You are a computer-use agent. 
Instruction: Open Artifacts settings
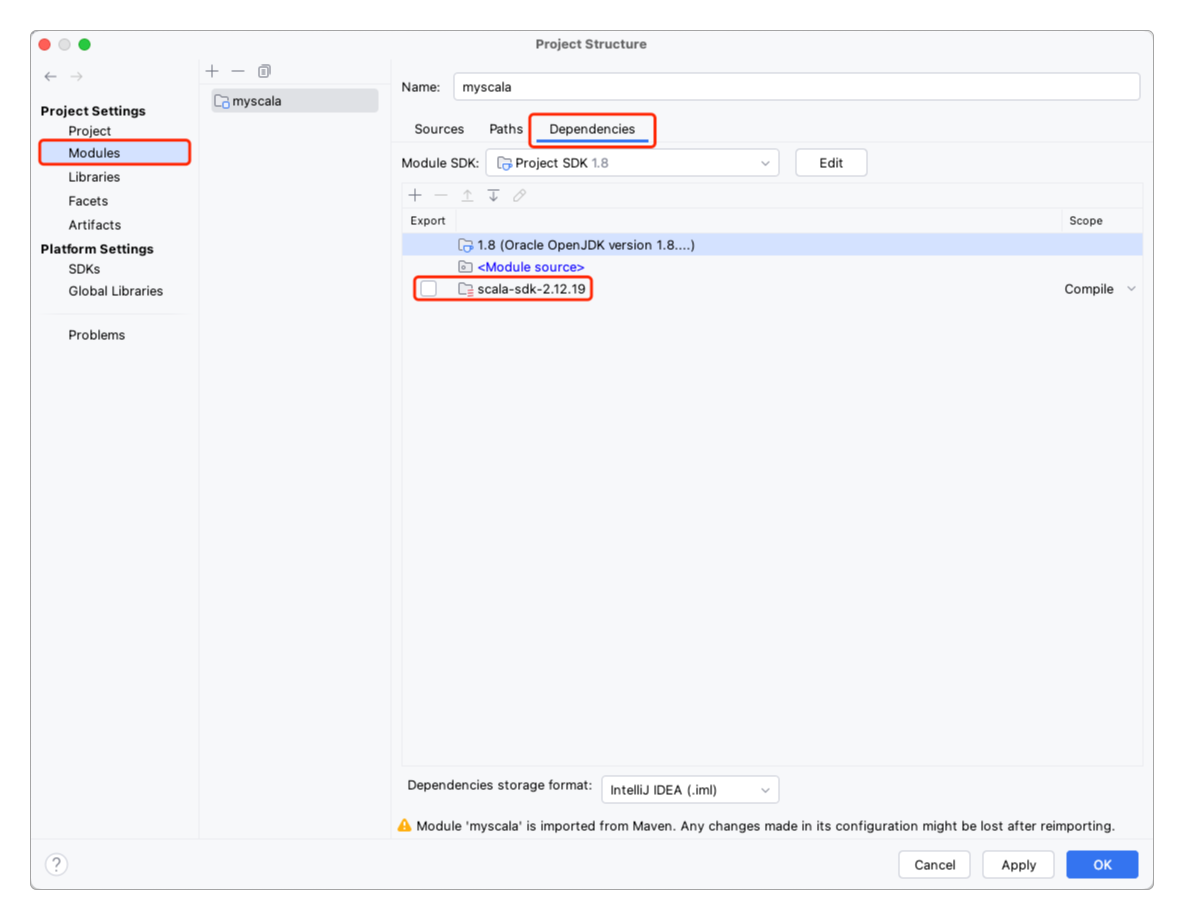(x=94, y=225)
